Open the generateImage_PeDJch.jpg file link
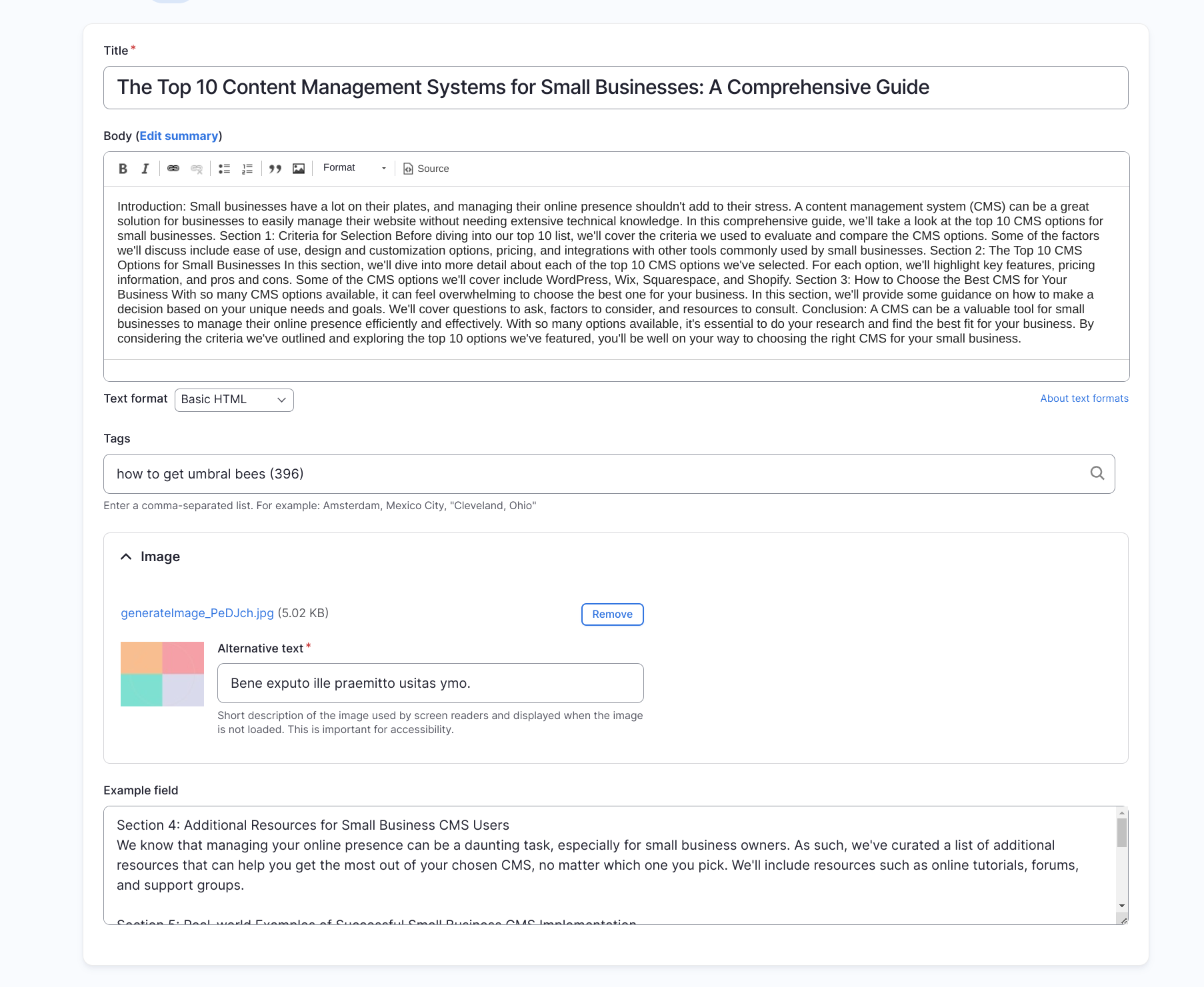Viewport: 1204px width, 987px height. [x=197, y=613]
